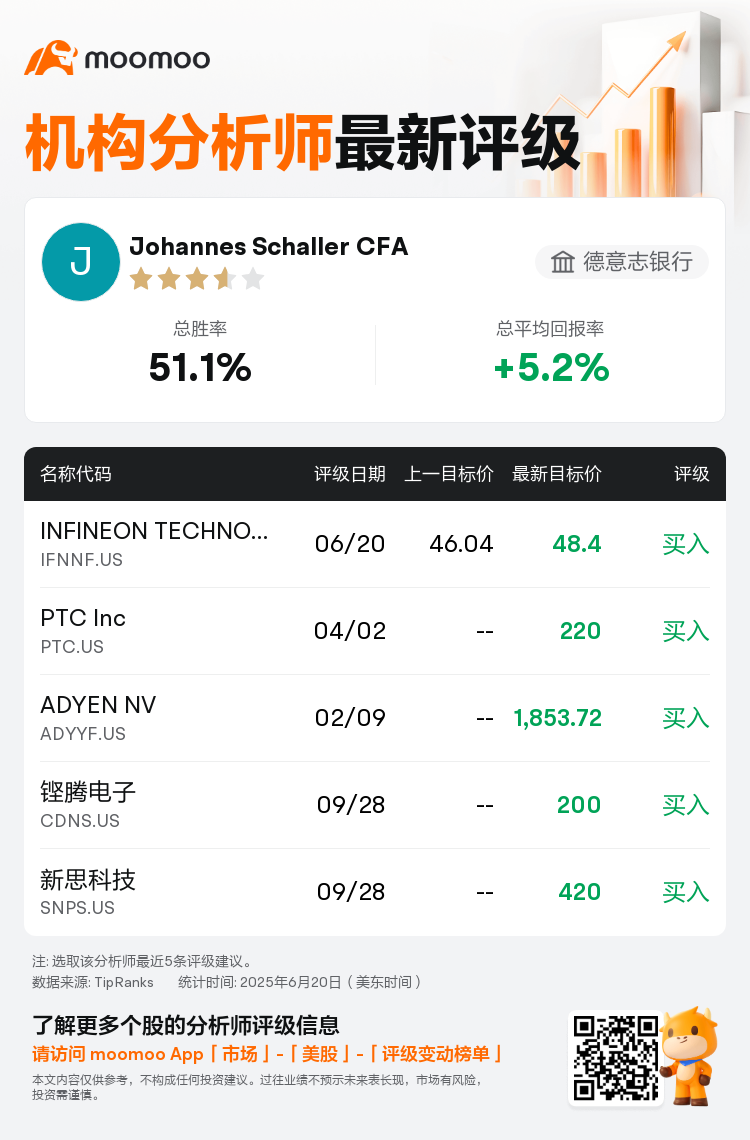Click the 1,853.72 target price value
Viewport: 750px width, 1140px height.
pyautogui.click(x=557, y=718)
